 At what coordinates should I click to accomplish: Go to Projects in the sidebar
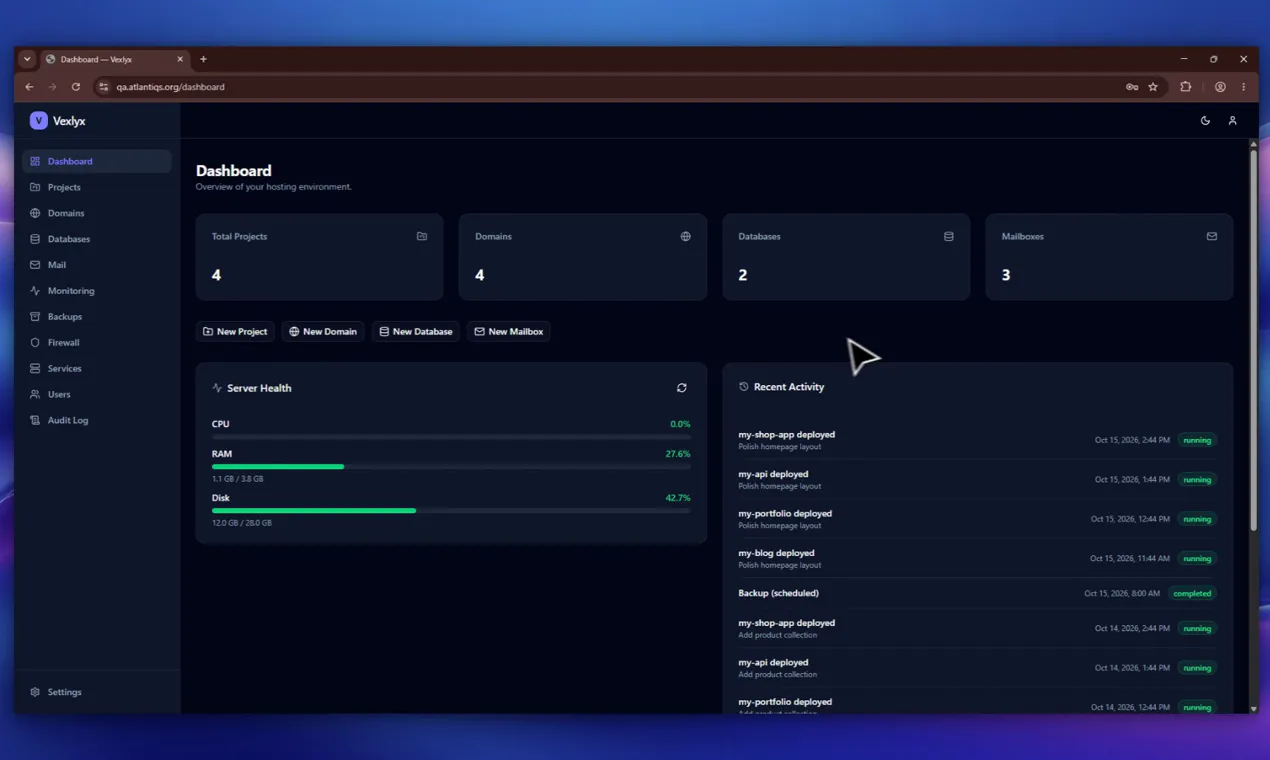(97, 187)
